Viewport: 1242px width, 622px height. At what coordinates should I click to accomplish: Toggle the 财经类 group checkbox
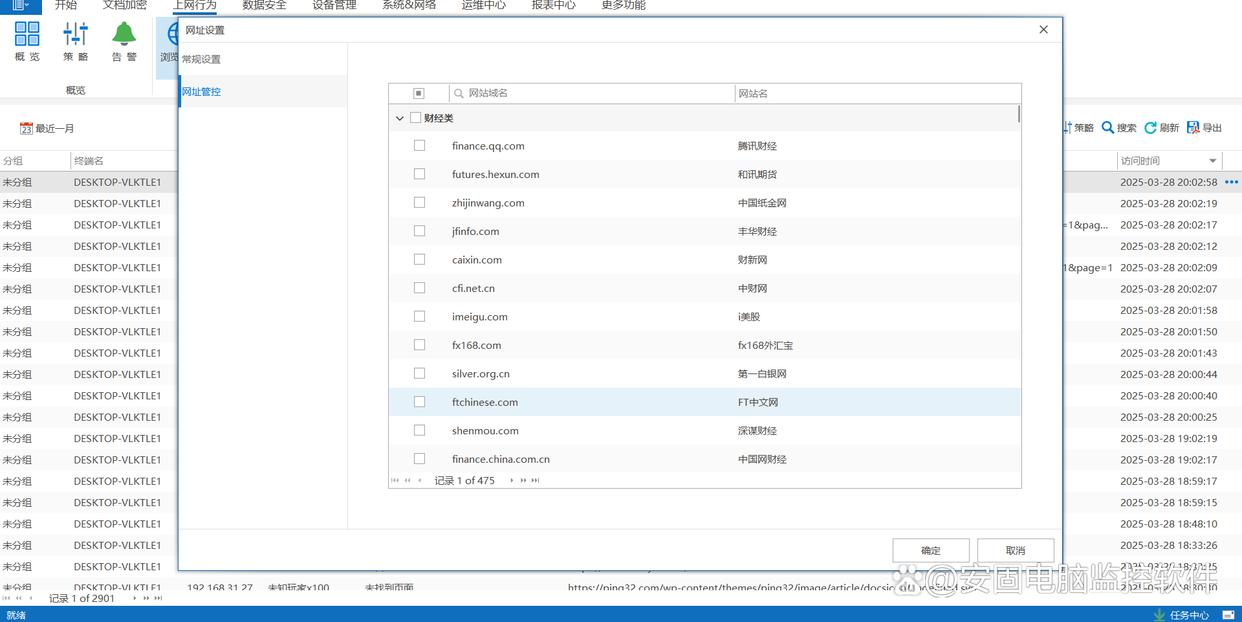416,118
